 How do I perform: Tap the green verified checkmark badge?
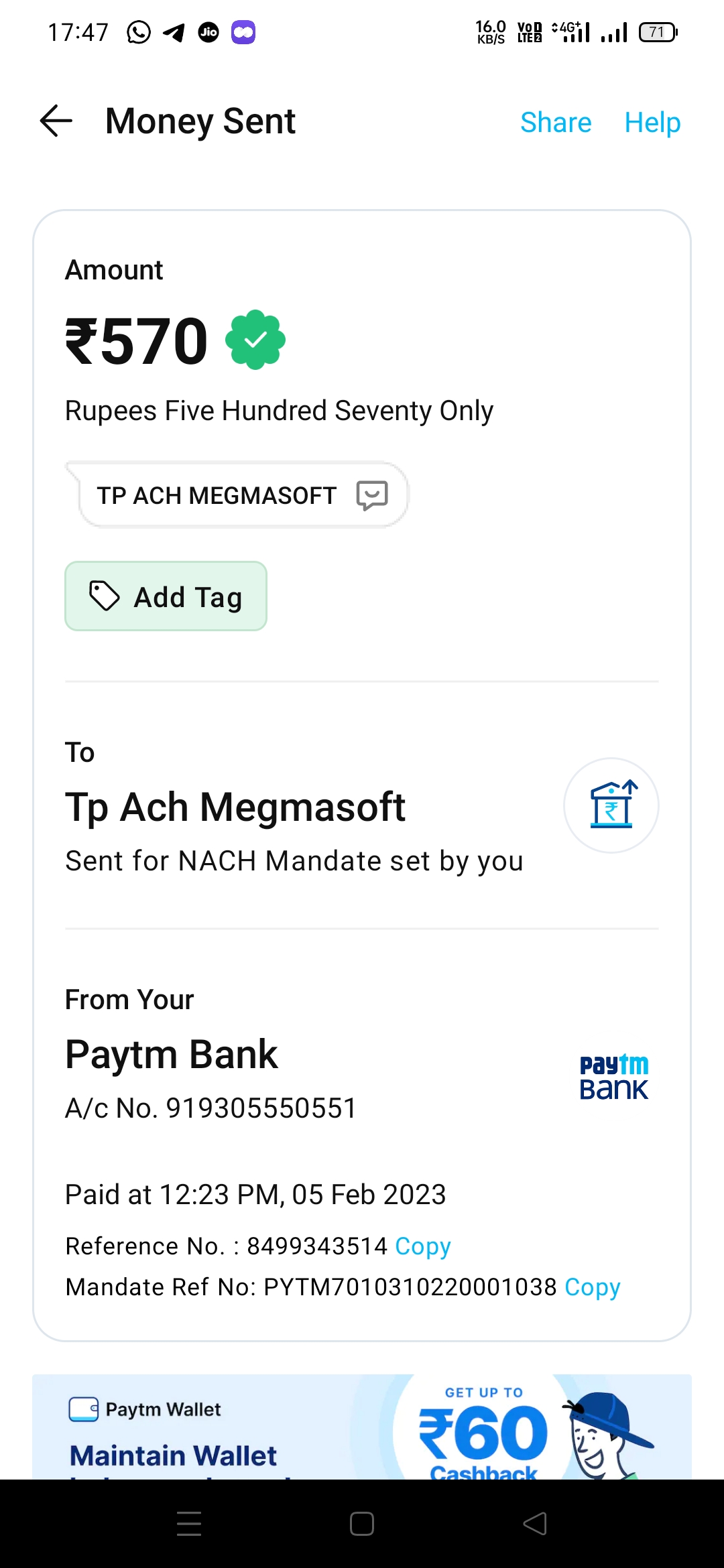[255, 340]
